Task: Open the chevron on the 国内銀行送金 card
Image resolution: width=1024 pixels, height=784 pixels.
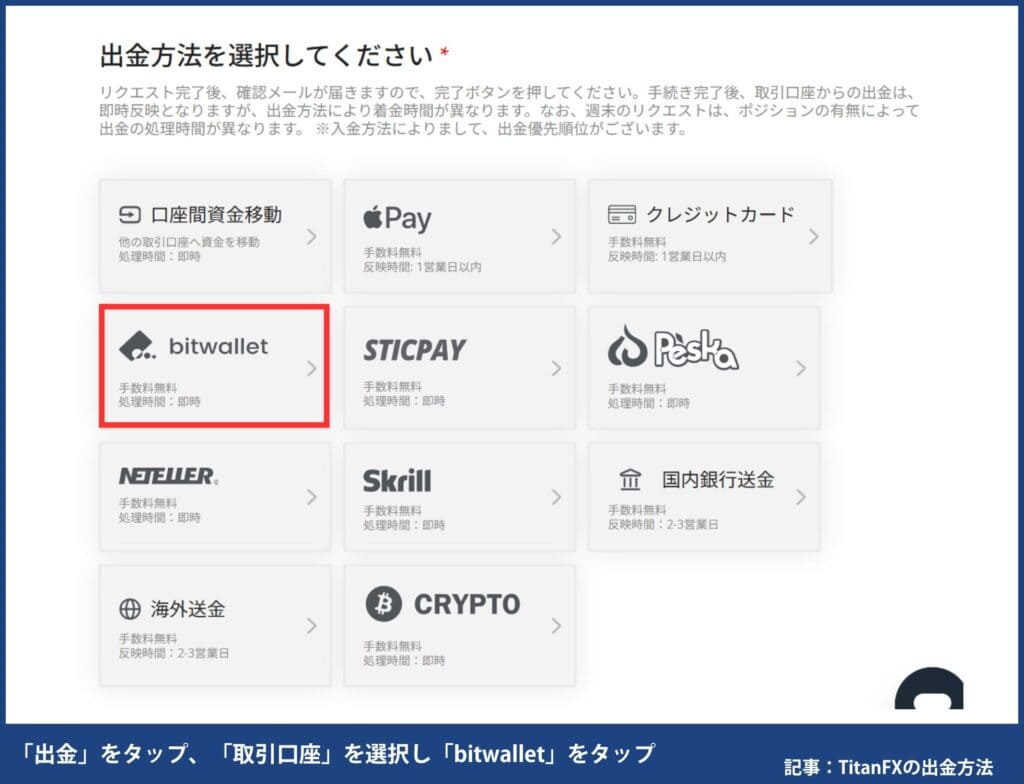Action: pos(801,497)
